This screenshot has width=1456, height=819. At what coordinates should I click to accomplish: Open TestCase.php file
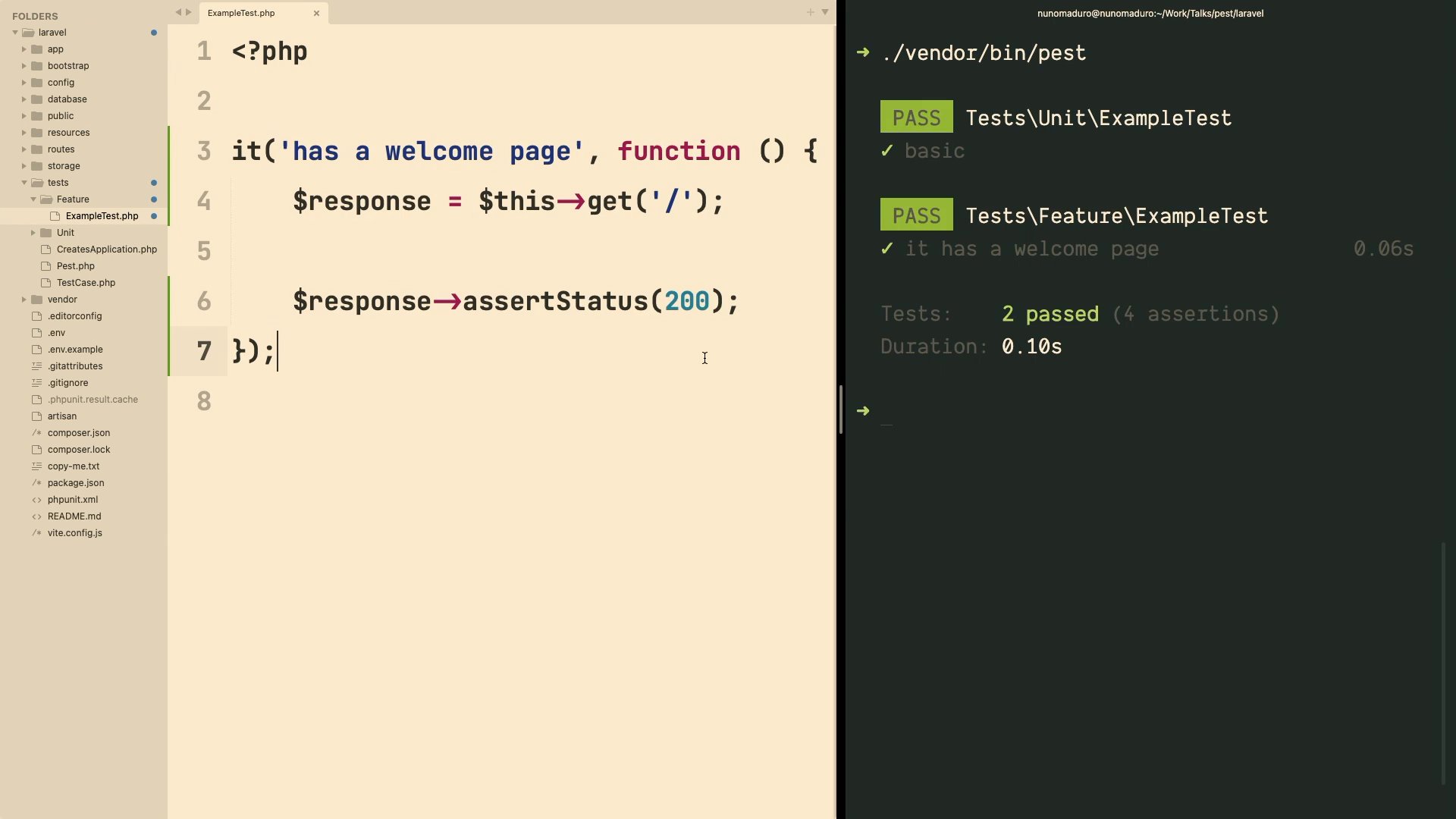86,283
